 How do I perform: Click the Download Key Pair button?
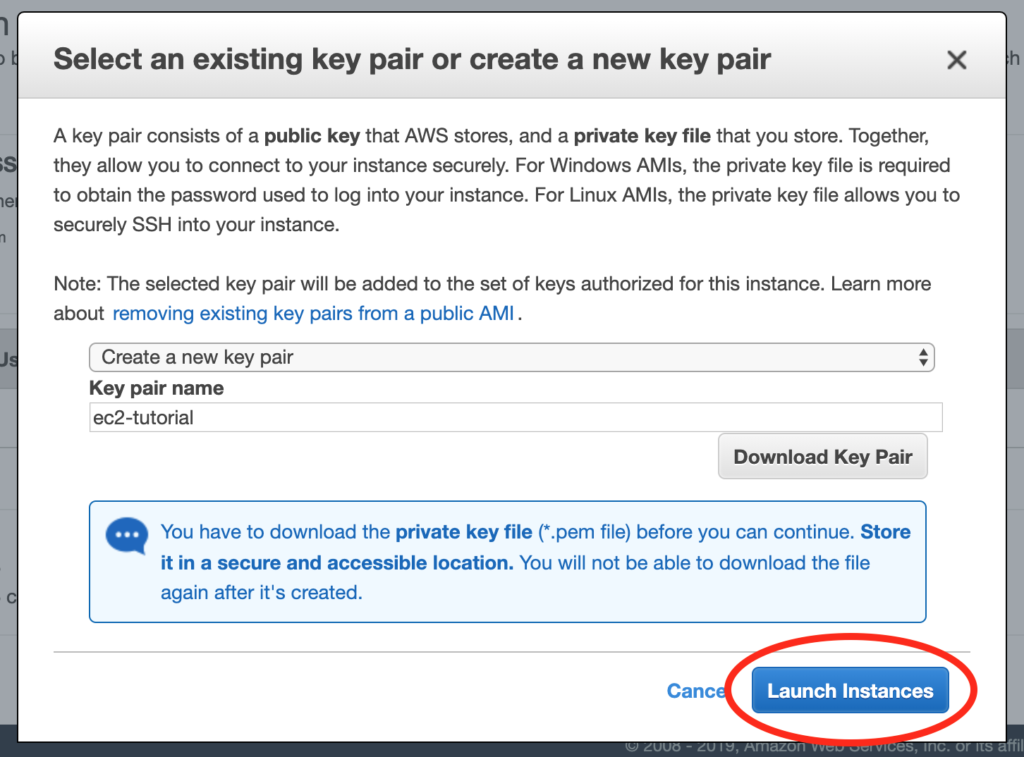[x=822, y=457]
